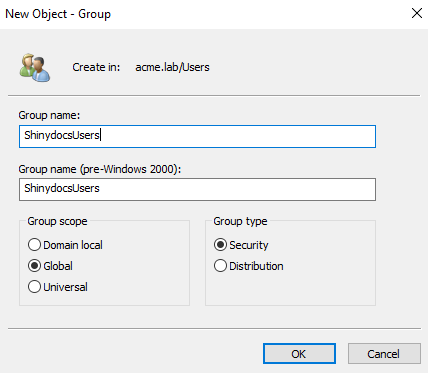This screenshot has height=373, width=428.
Task: Click the two-person group object icon
Action: click(x=35, y=68)
